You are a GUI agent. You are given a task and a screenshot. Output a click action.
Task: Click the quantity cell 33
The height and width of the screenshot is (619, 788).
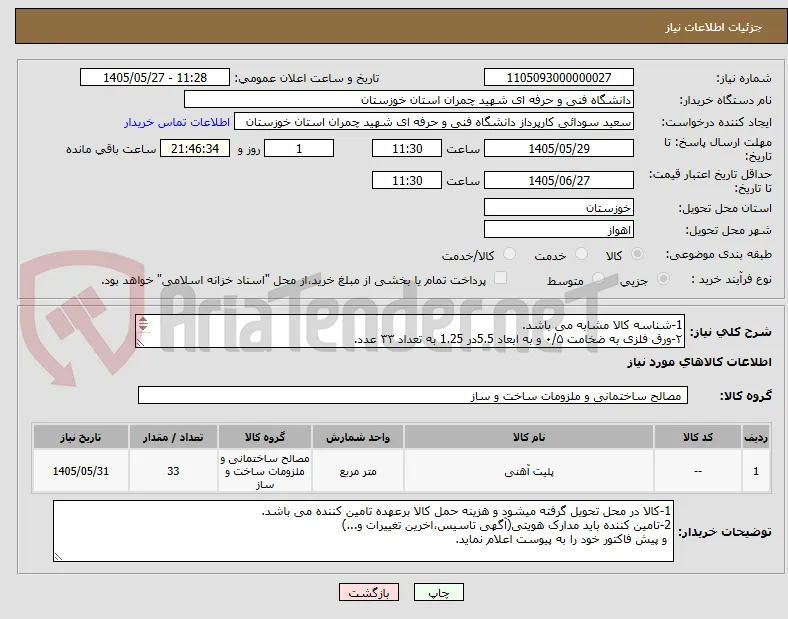(x=173, y=471)
